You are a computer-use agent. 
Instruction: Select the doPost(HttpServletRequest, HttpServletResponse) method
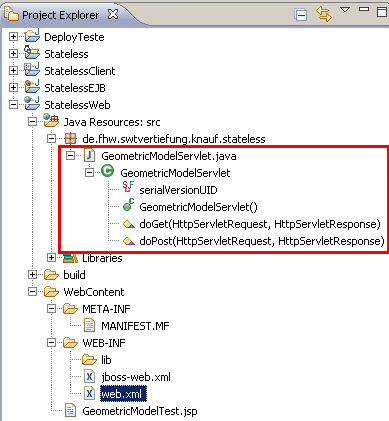[262, 241]
